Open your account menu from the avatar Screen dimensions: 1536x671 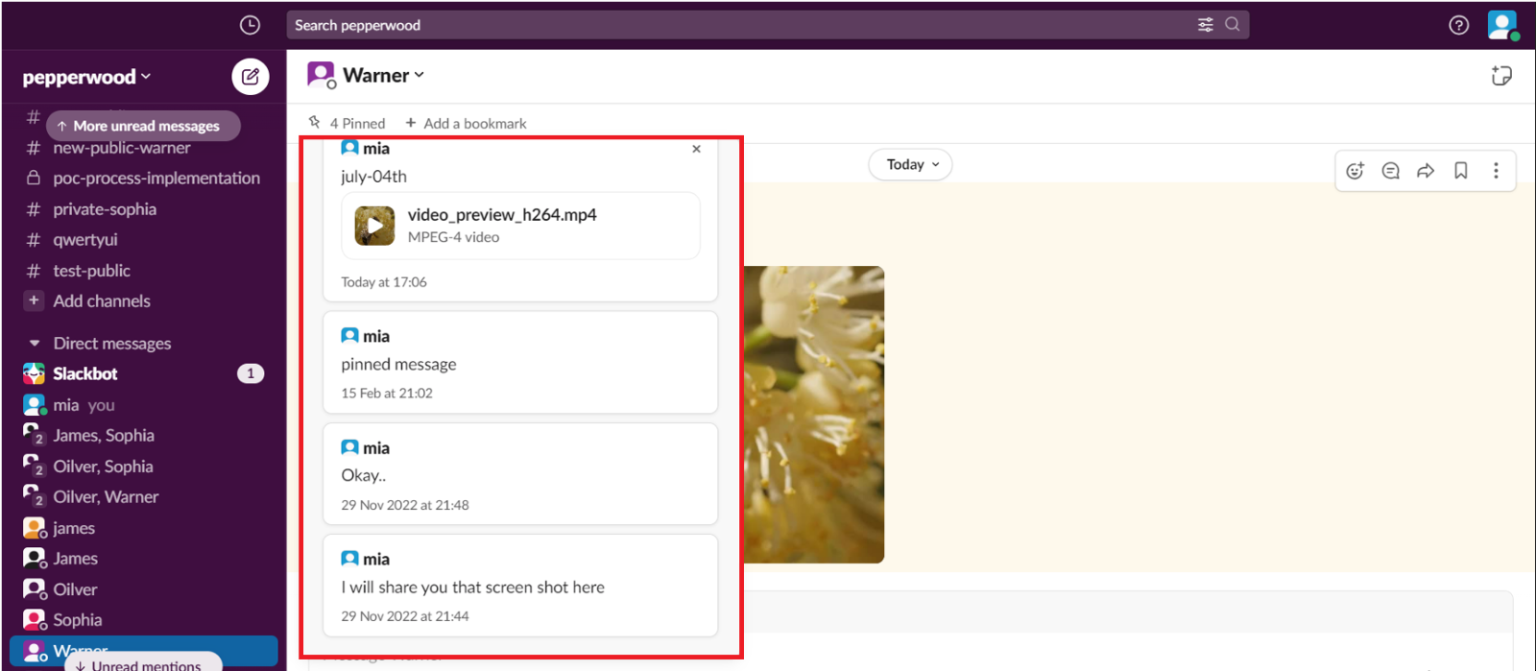1503,24
